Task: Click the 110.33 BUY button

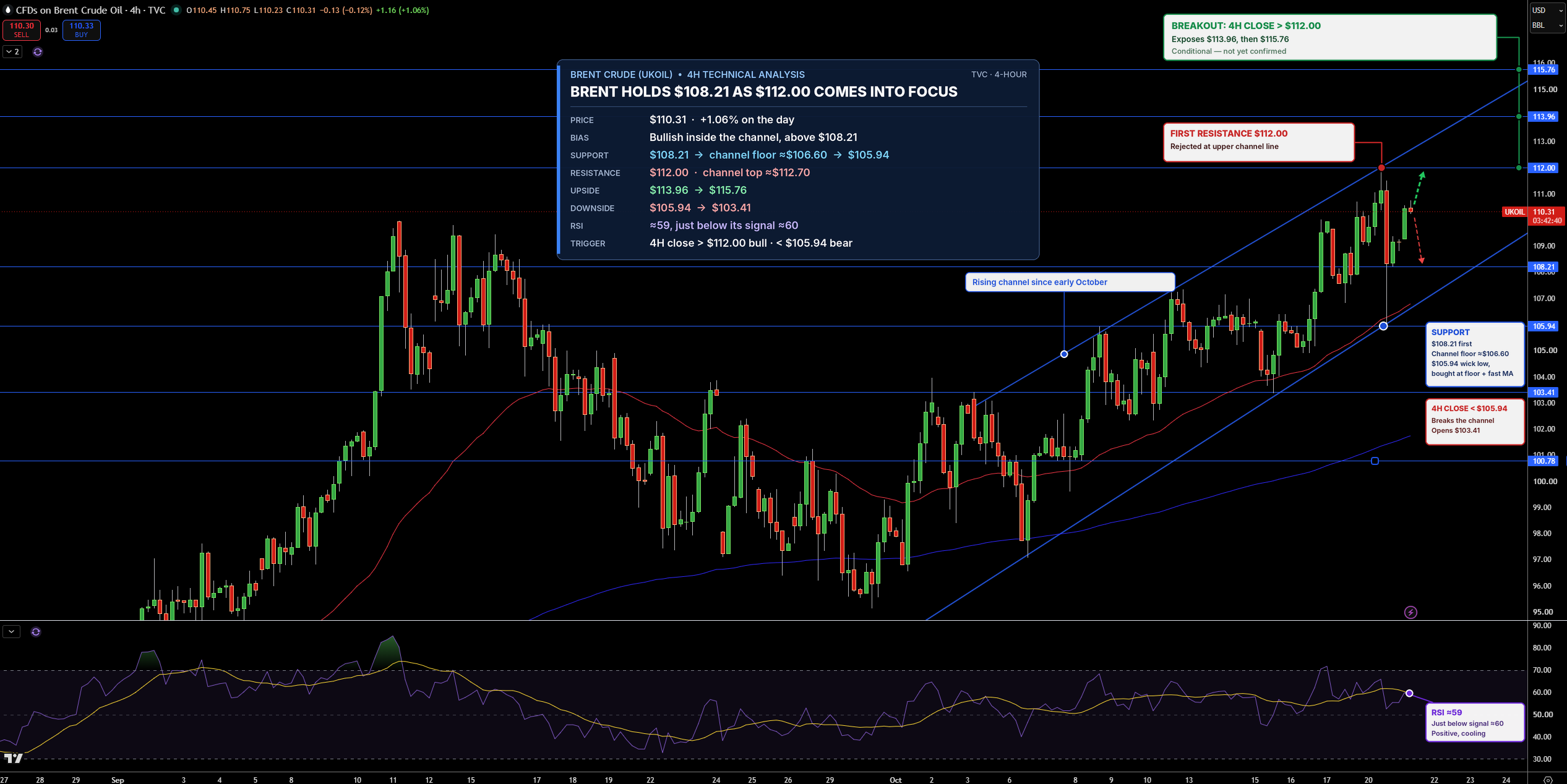Action: point(82,30)
